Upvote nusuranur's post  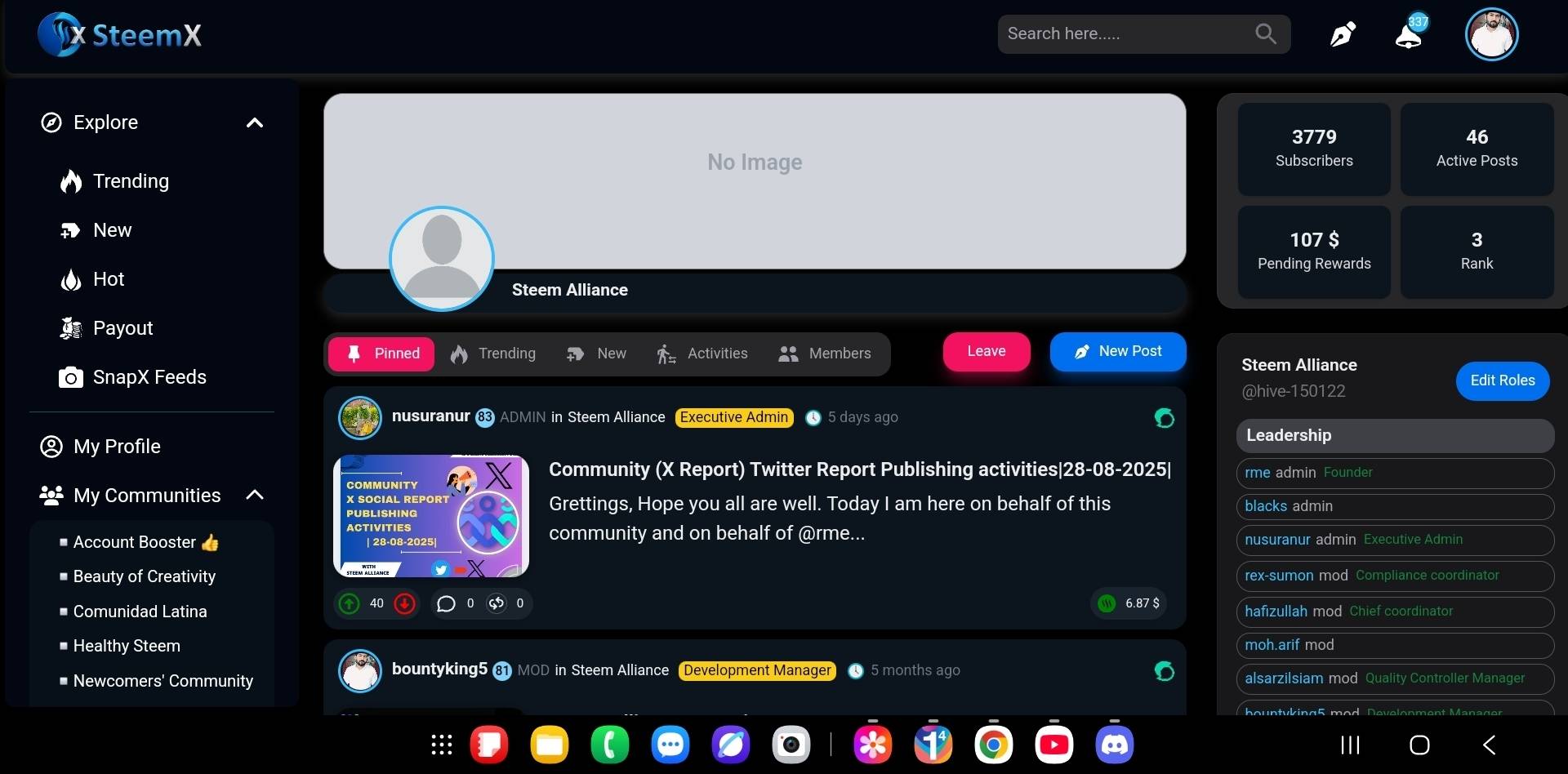coord(349,603)
